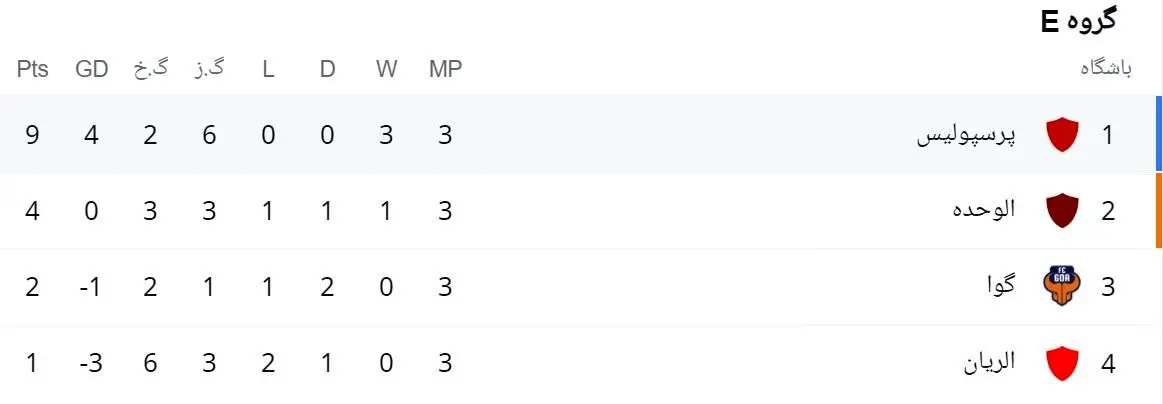Screen dimensions: 1163x404
Task: Click the Al Rayyan club crest icon
Action: tap(1062, 363)
